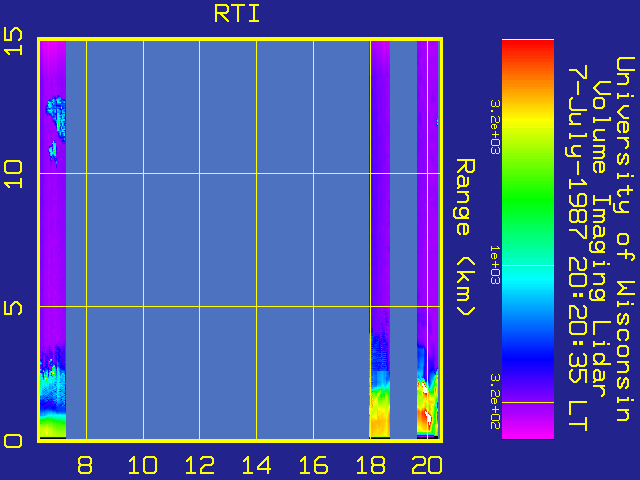Click the 7-July-1987 20:20:35 LT timestamp
This screenshot has height=480, width=640.
[578, 248]
